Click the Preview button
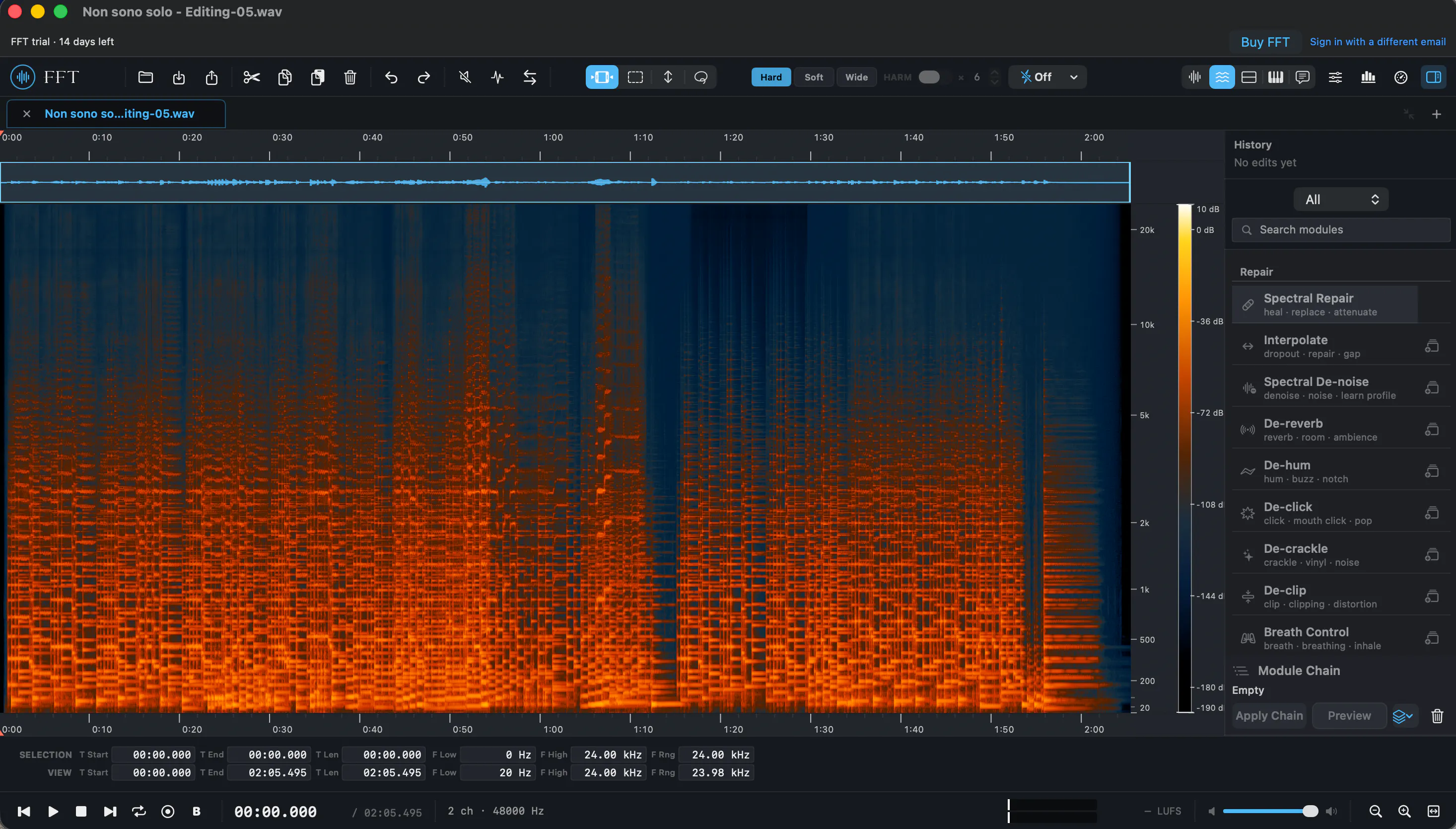 1349,716
